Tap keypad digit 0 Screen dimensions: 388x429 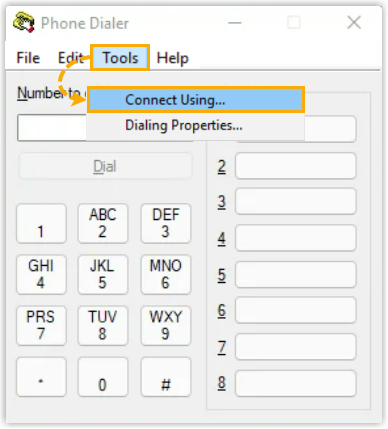click(x=103, y=377)
